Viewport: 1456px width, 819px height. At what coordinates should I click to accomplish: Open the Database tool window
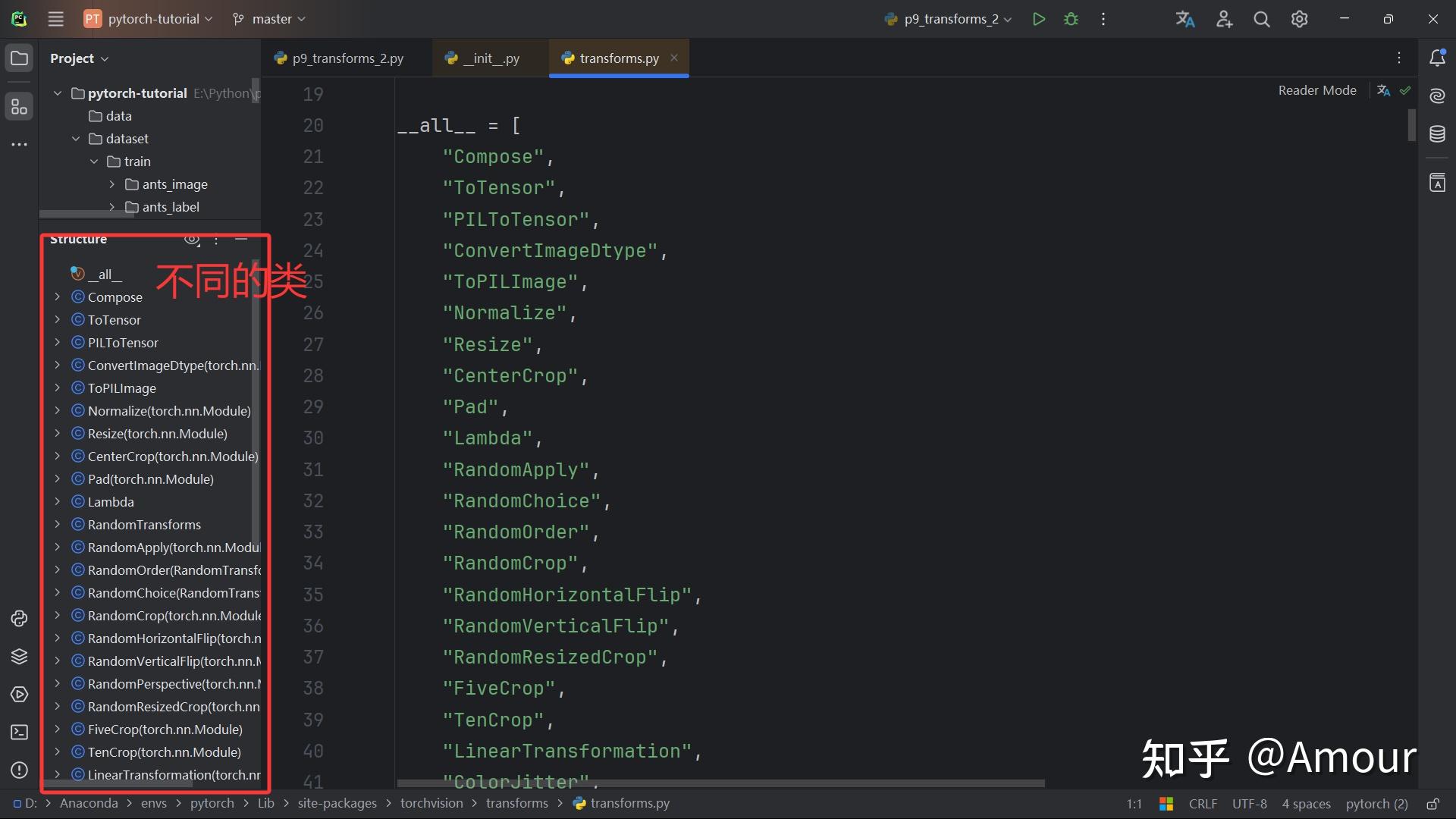pyautogui.click(x=1437, y=134)
